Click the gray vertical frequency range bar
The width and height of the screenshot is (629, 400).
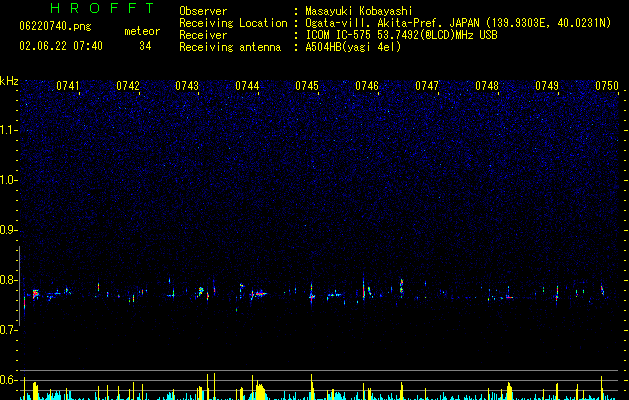click(x=19, y=286)
